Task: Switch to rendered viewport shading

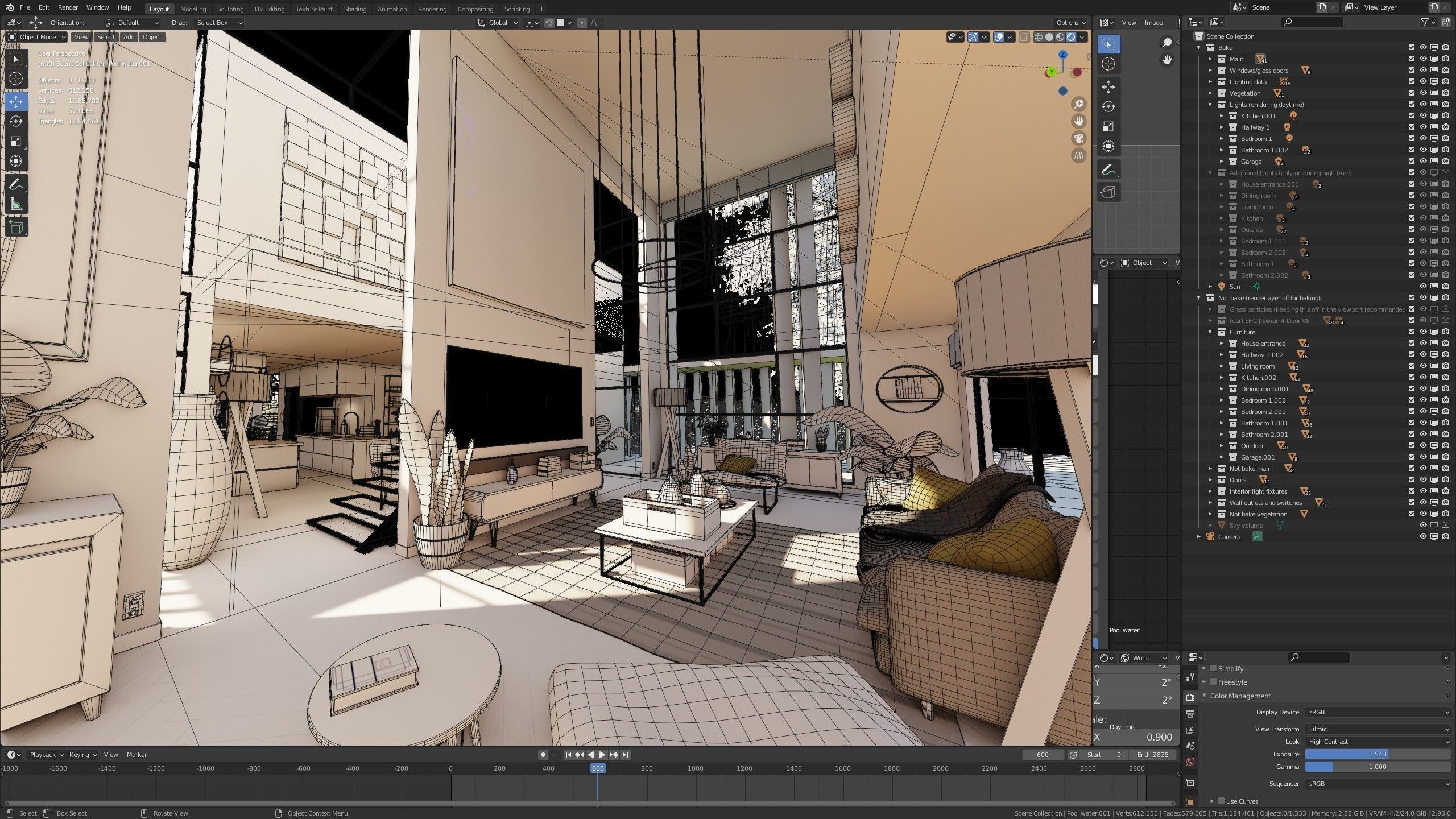Action: click(1071, 37)
